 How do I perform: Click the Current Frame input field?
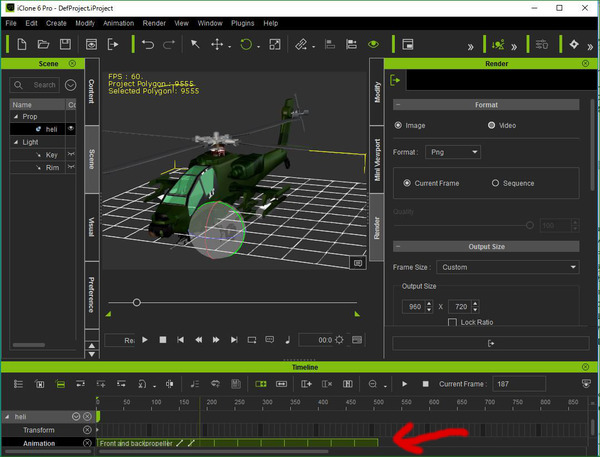pos(519,384)
